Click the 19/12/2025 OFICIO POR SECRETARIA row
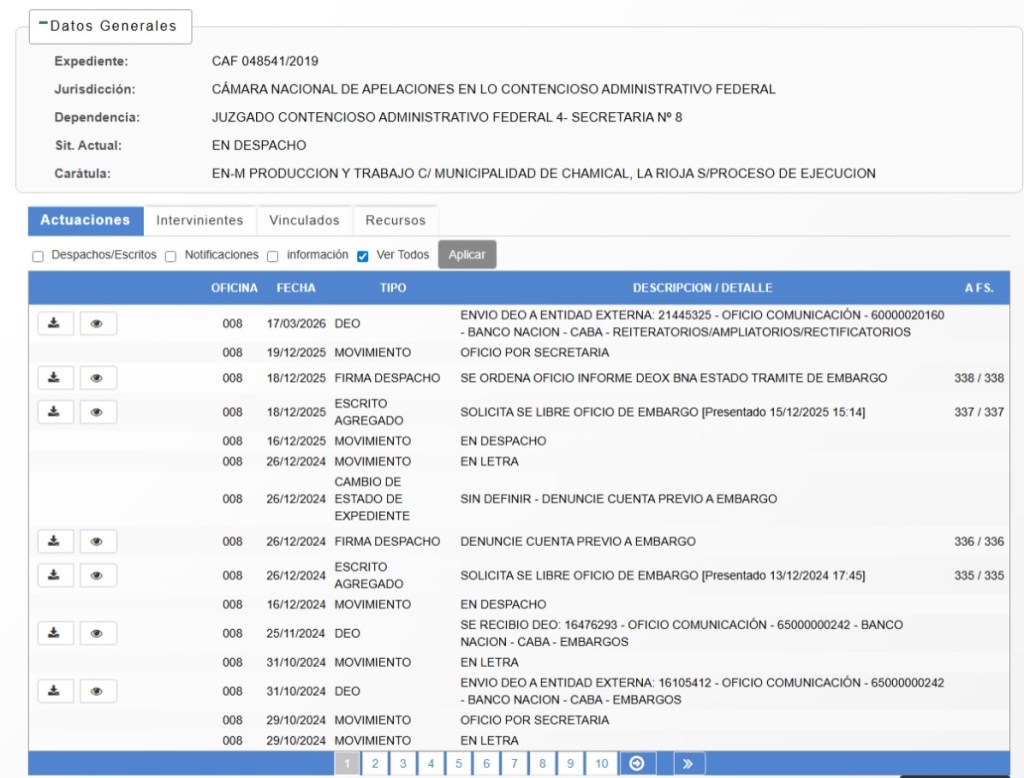The width and height of the screenshot is (1024, 778). pyautogui.click(x=519, y=352)
